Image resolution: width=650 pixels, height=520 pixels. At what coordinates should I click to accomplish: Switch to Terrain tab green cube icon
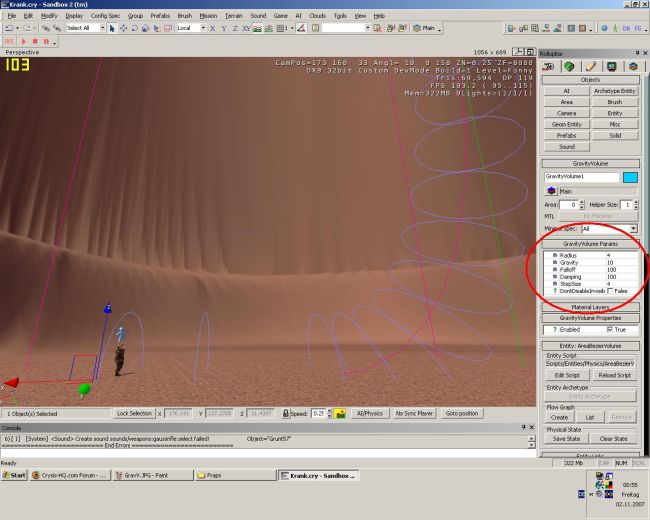click(x=570, y=66)
